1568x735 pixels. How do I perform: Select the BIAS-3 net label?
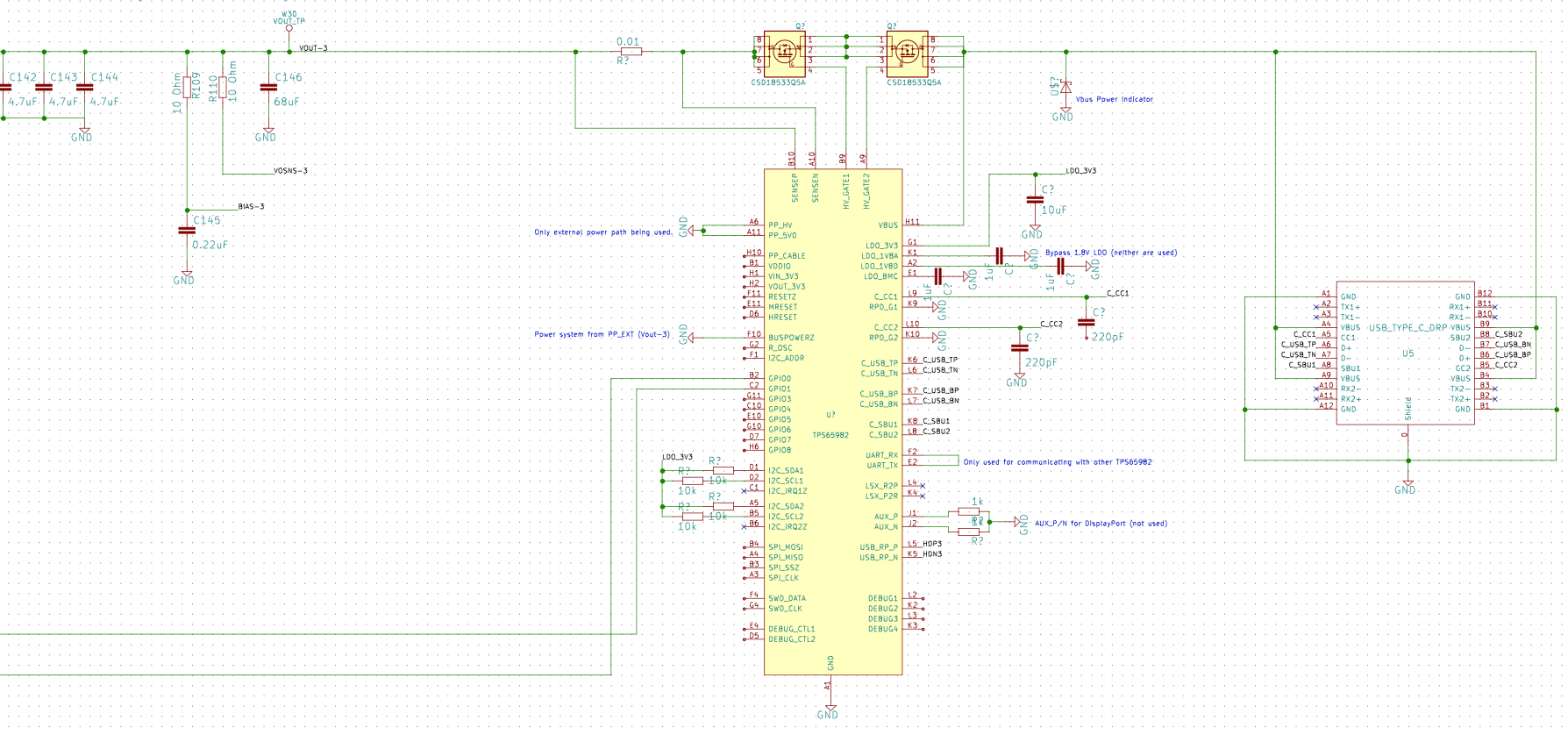[x=251, y=207]
